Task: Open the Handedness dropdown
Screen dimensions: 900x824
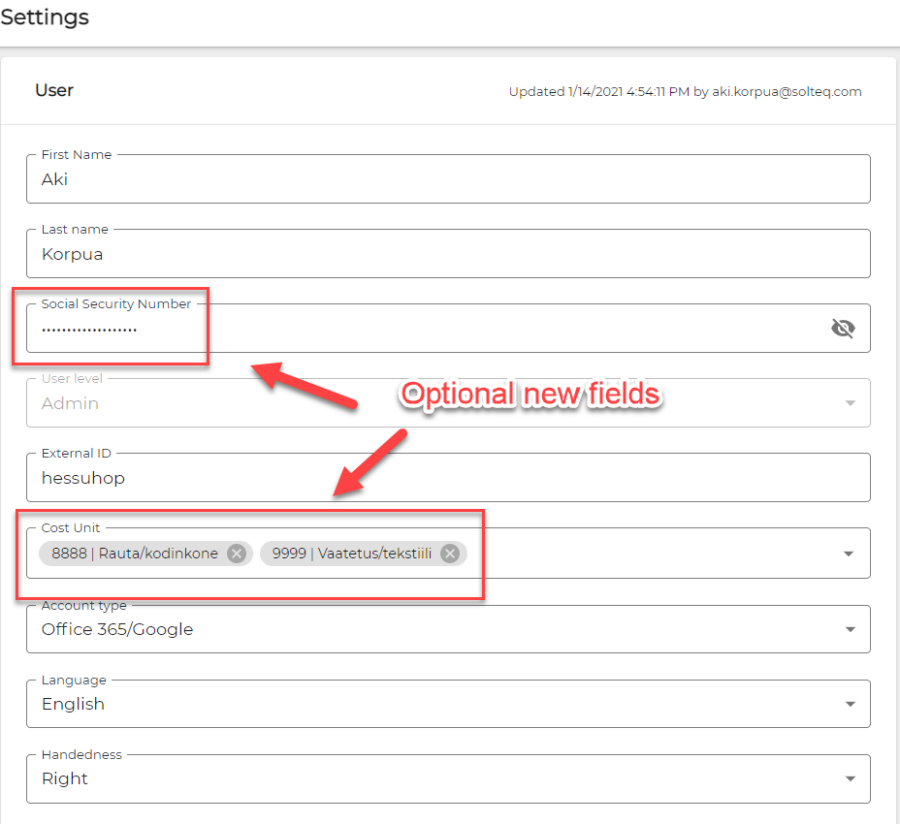Action: [850, 779]
